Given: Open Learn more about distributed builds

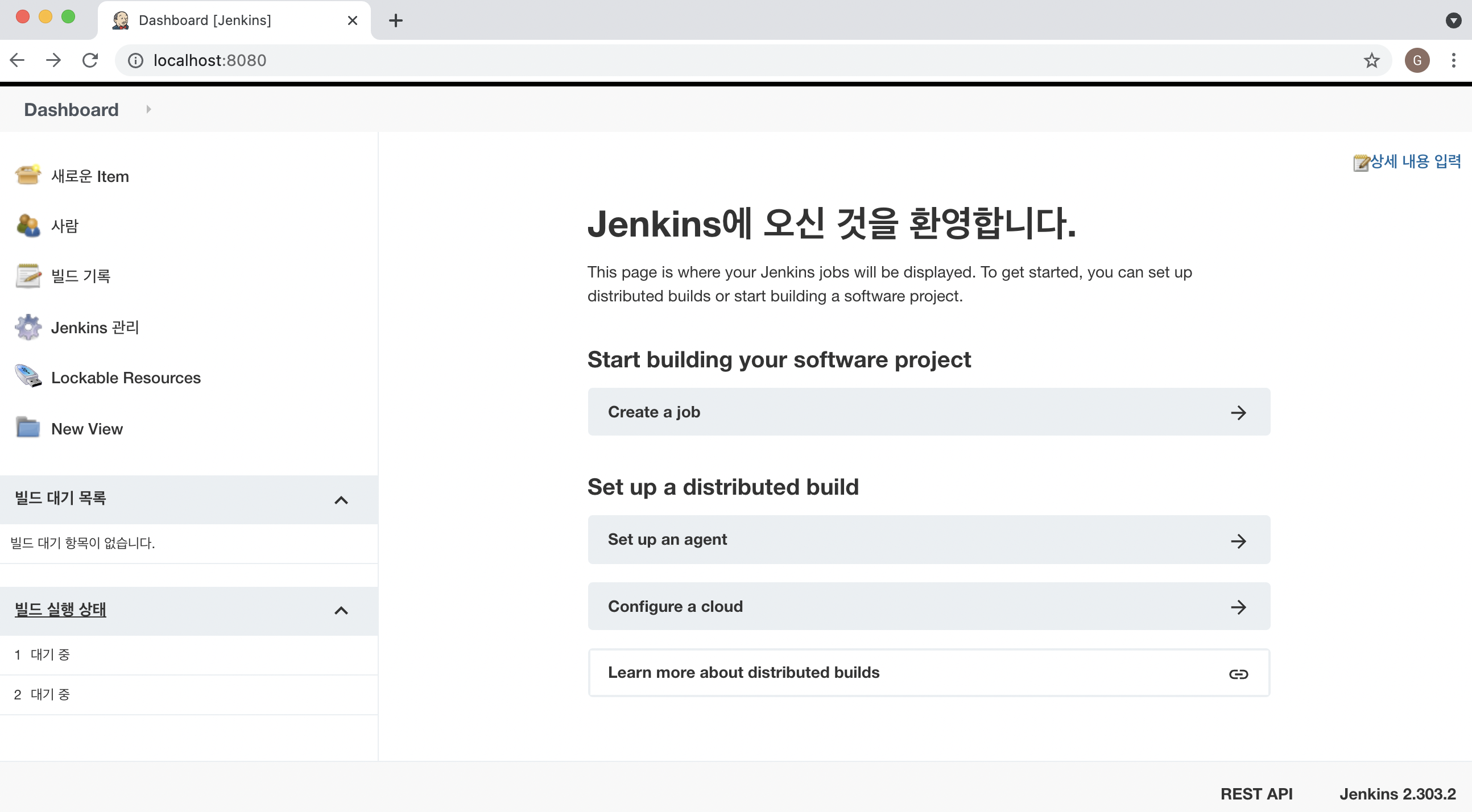Looking at the screenshot, I should pyautogui.click(x=929, y=673).
